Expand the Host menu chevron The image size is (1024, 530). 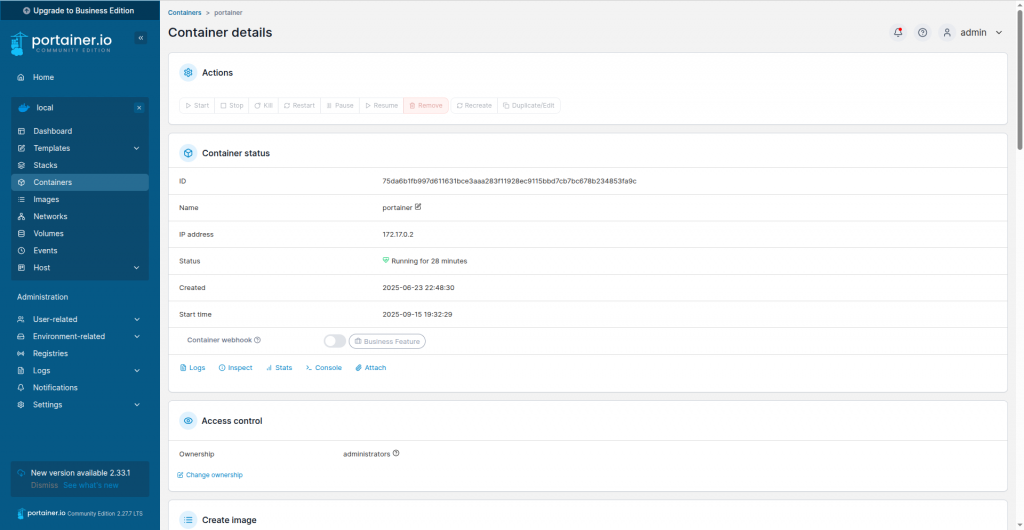click(136, 268)
